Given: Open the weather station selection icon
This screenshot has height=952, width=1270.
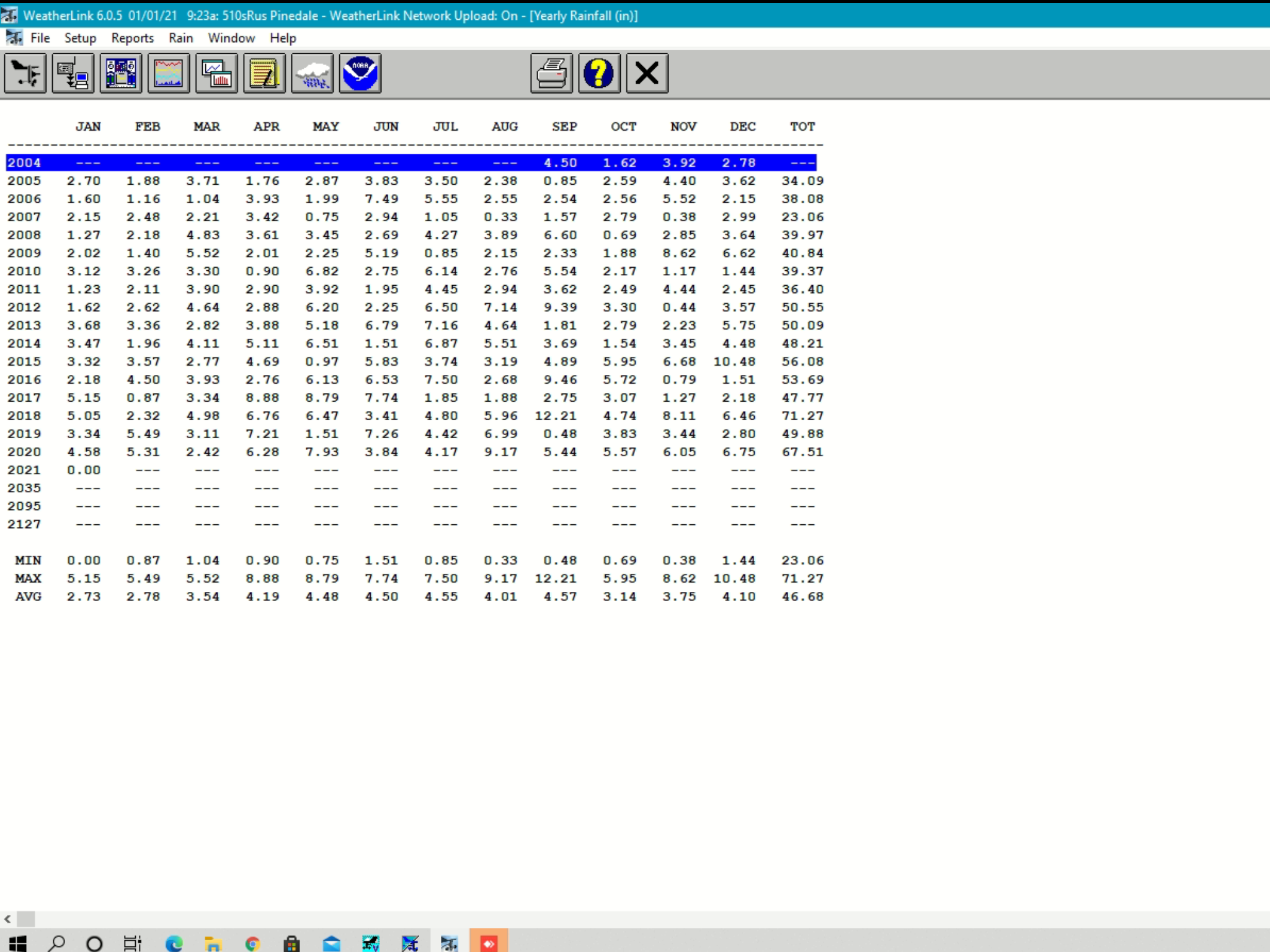Looking at the screenshot, I should click(25, 74).
